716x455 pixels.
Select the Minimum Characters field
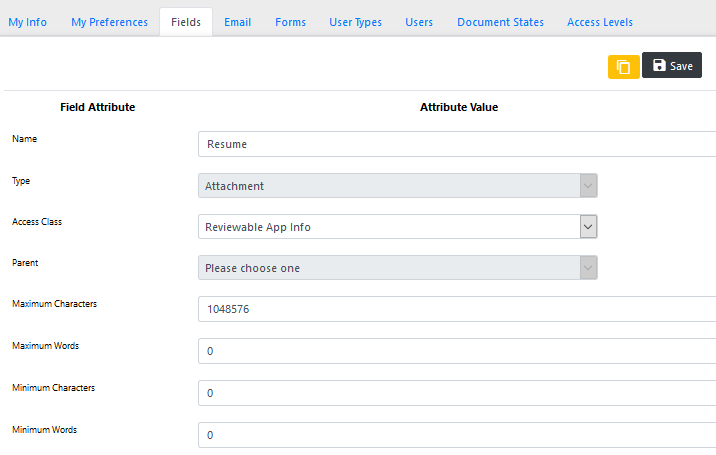coord(457,393)
